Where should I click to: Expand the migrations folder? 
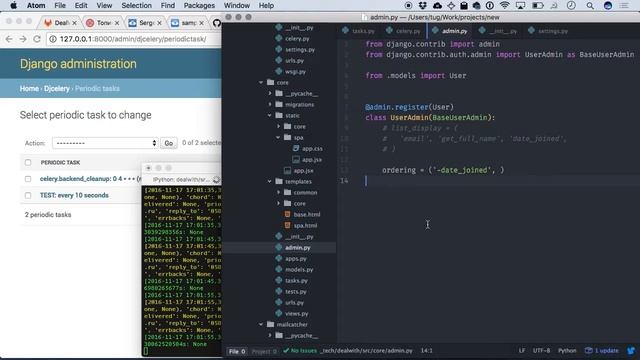coord(270,104)
